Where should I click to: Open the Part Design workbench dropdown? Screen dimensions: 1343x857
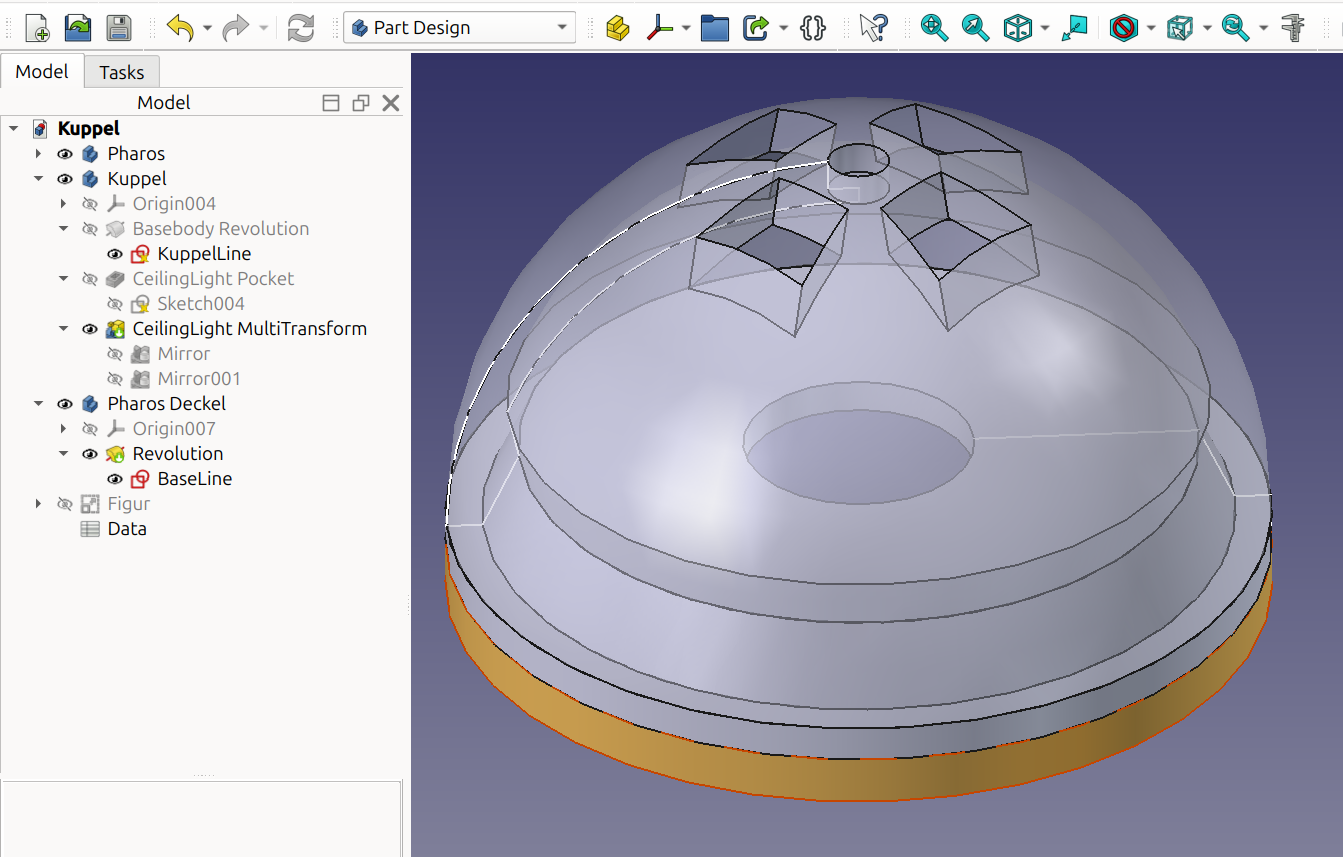(x=459, y=28)
